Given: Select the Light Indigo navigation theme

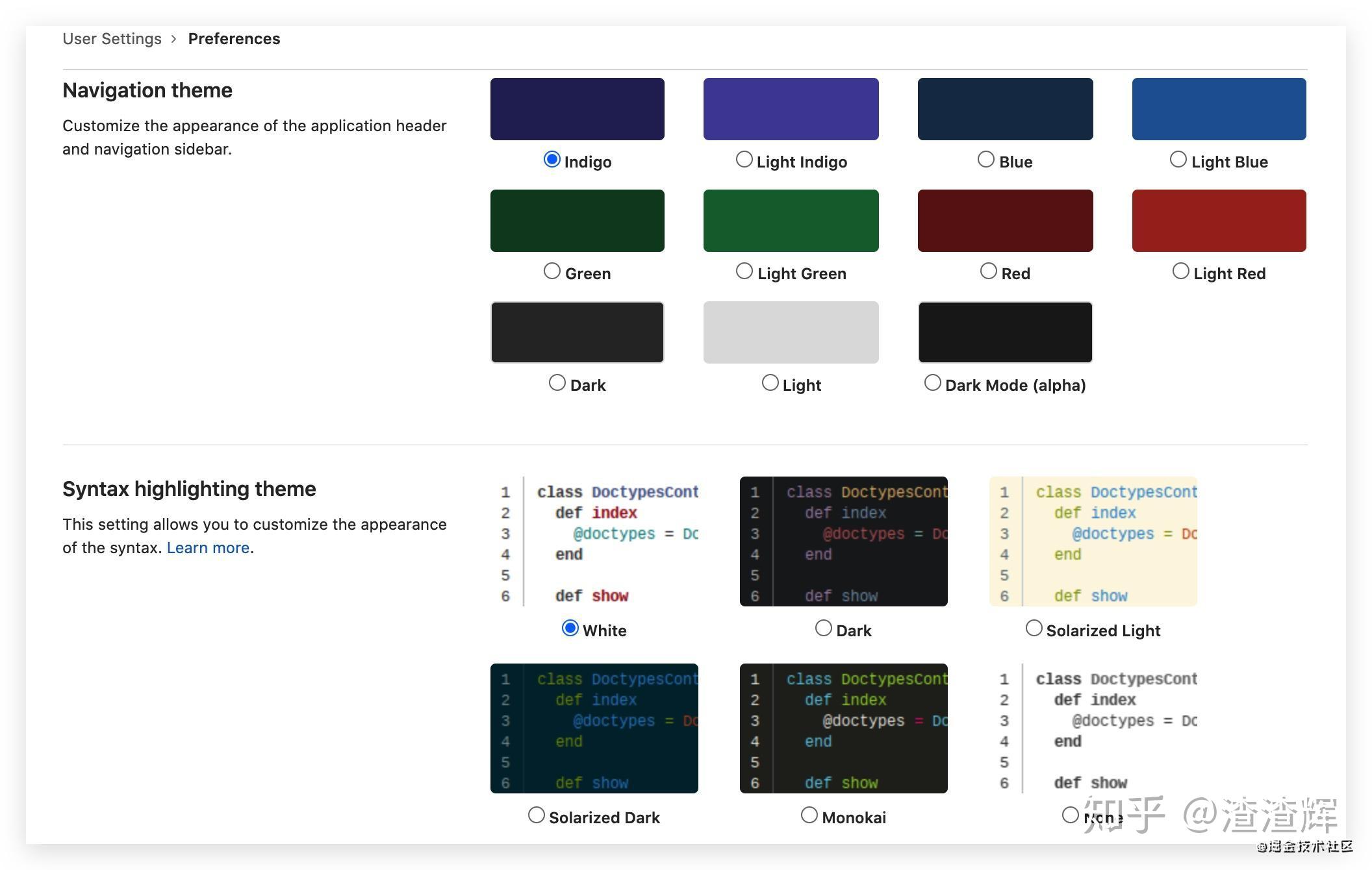Looking at the screenshot, I should click(744, 158).
